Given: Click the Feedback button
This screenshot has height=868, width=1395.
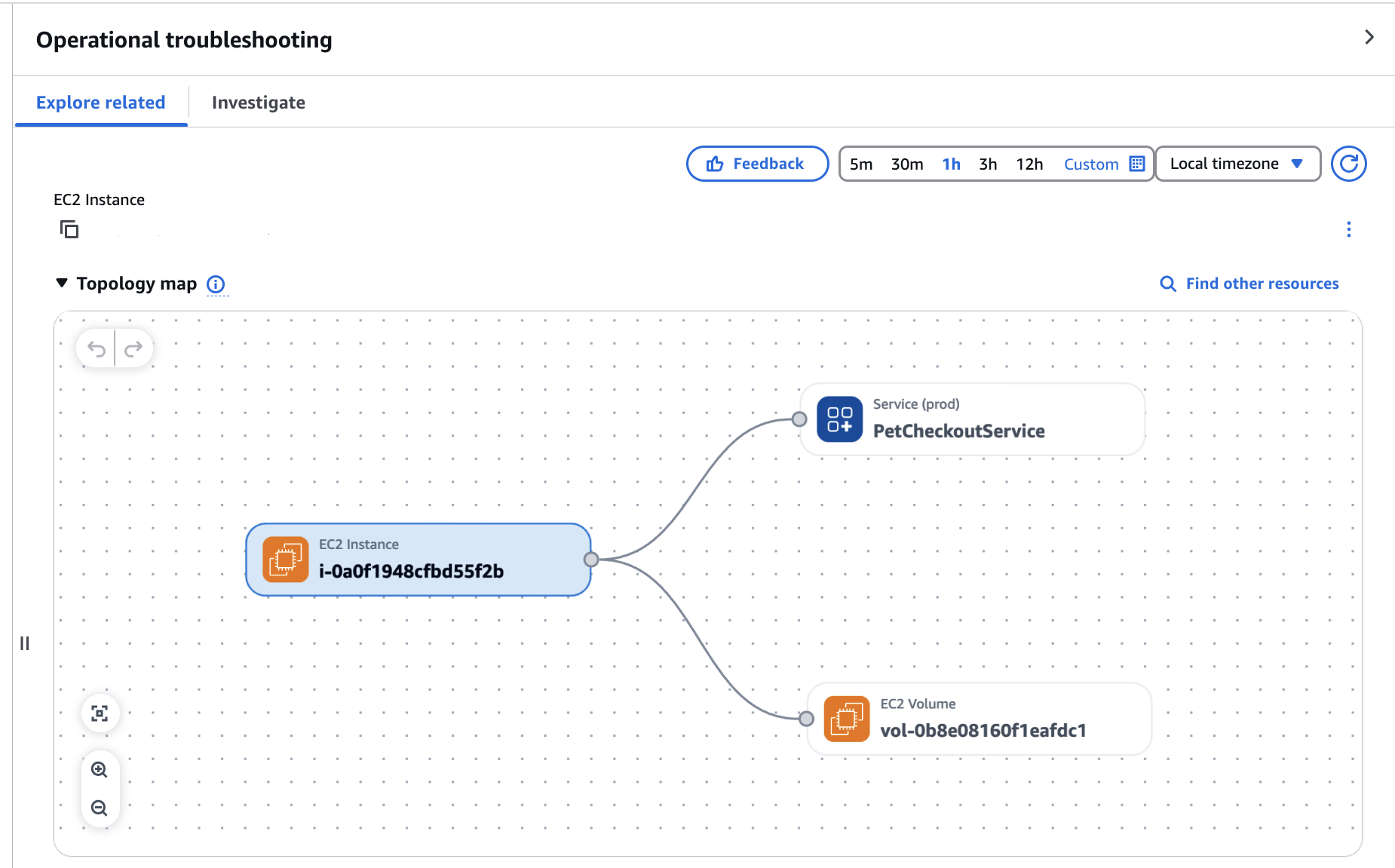Looking at the screenshot, I should coord(757,164).
